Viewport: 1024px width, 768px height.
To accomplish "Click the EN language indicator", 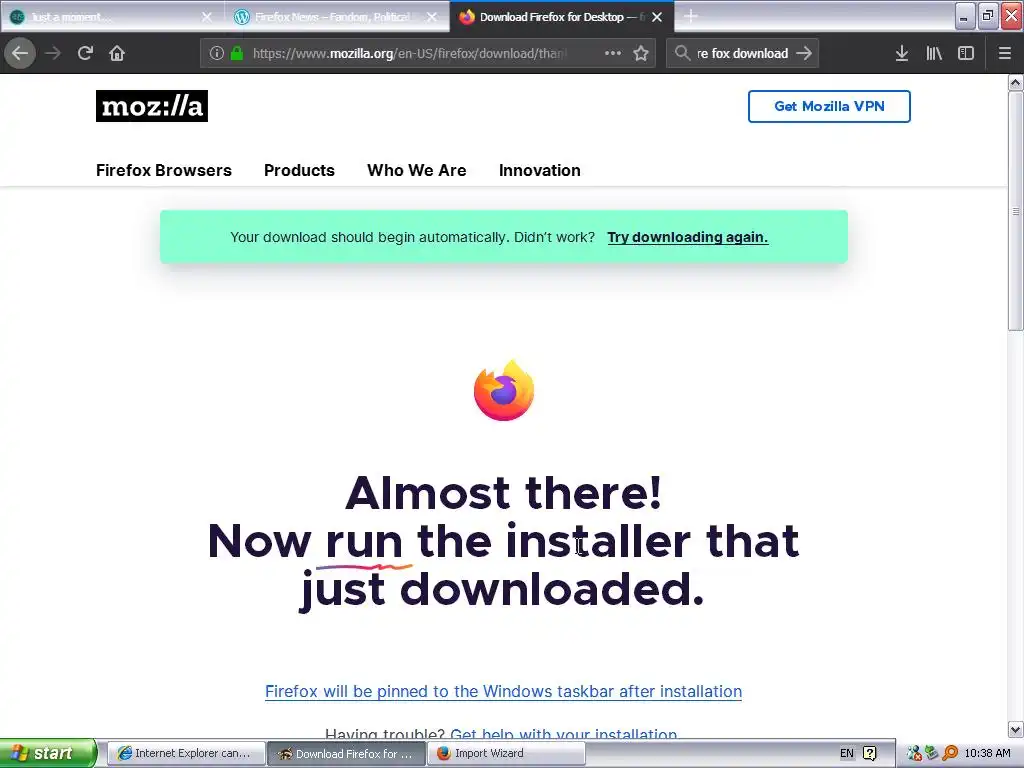I will click(846, 753).
